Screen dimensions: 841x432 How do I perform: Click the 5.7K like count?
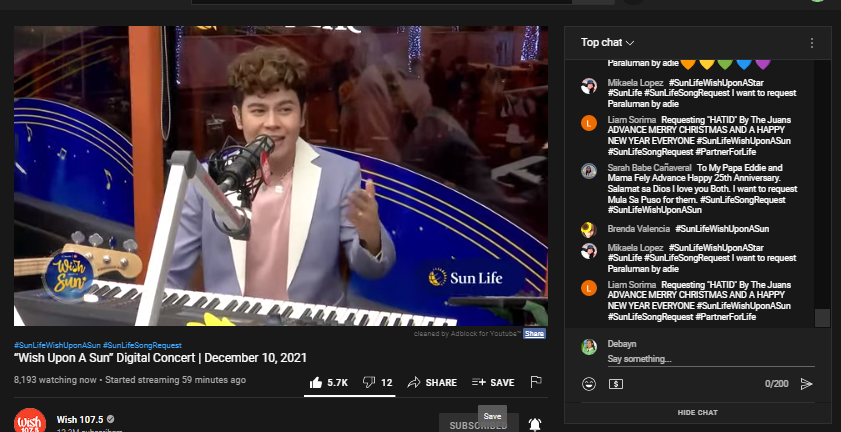pyautogui.click(x=337, y=383)
